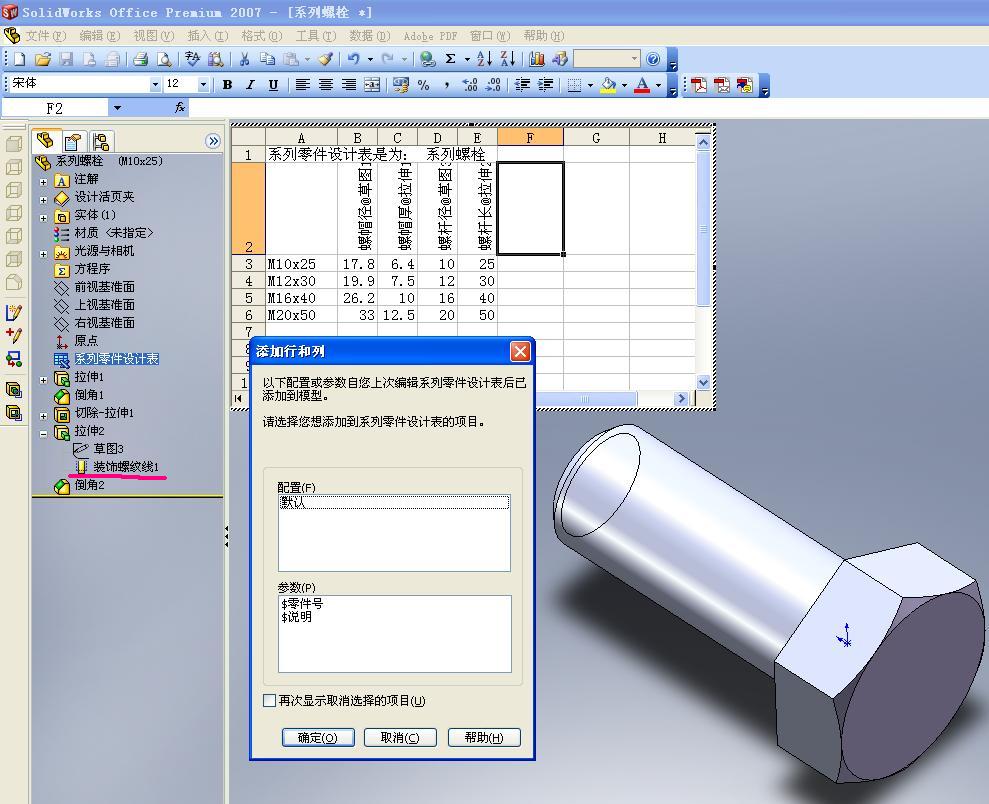Click the AutoSum sigma icon
The height and width of the screenshot is (804, 989).
[450, 59]
